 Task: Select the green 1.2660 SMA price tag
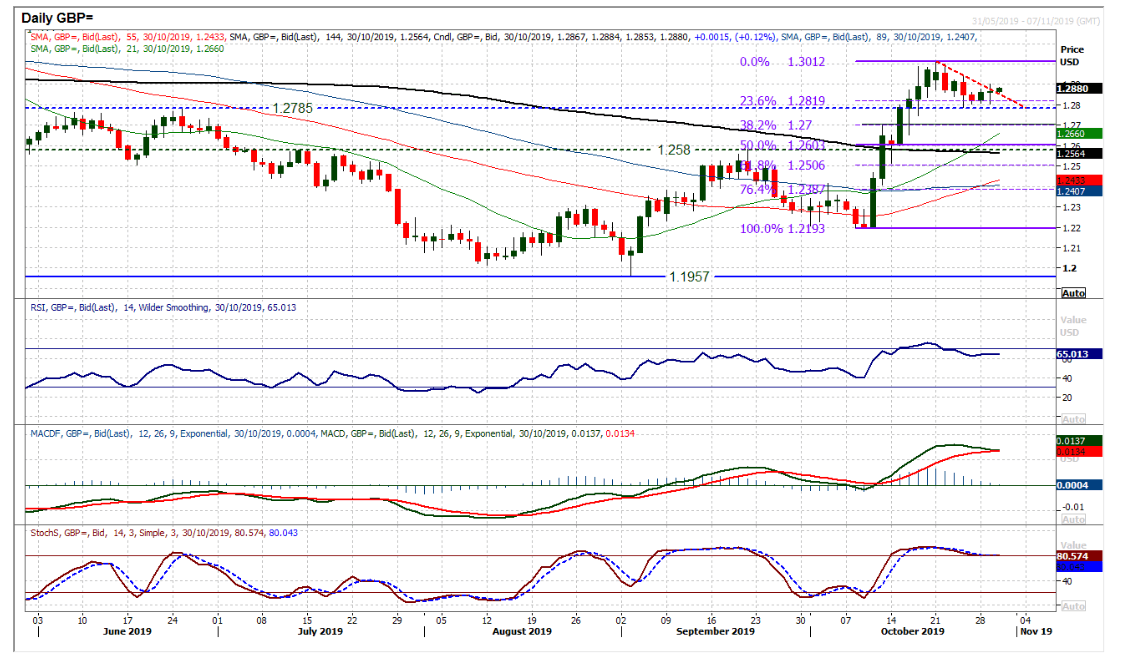tap(1082, 133)
